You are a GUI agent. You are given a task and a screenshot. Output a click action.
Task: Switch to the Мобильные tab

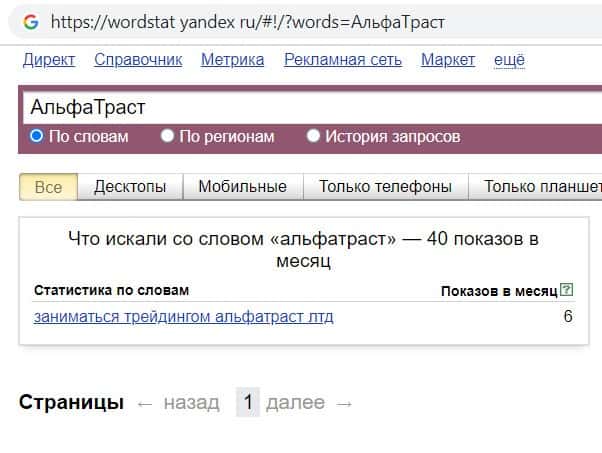click(243, 187)
